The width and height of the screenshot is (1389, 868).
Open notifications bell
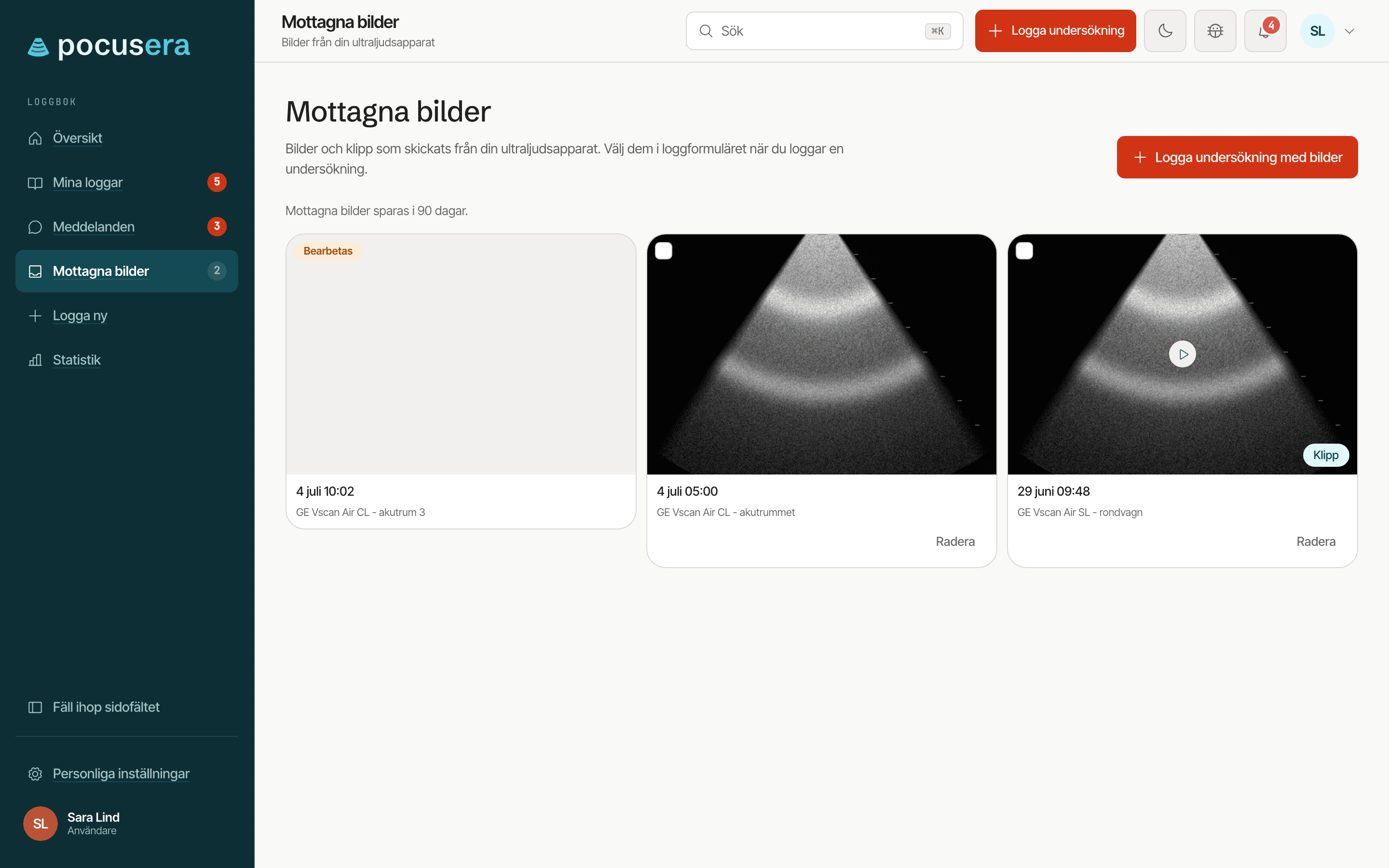coord(1265,31)
